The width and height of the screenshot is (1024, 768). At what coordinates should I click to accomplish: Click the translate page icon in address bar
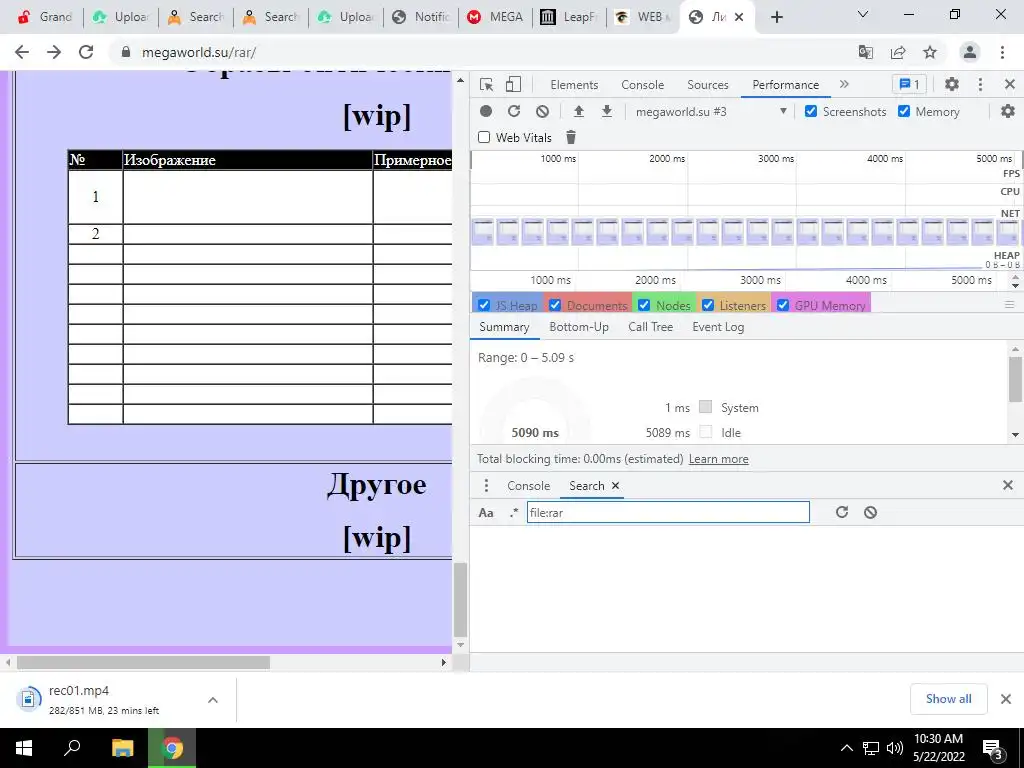866,52
